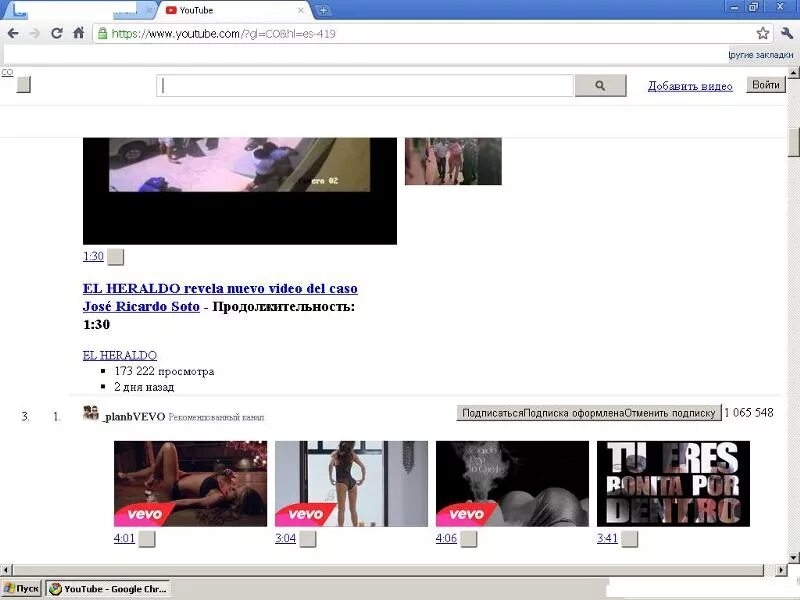Click the vertical scrollbar thumb
800x600 pixels.
(x=793, y=142)
